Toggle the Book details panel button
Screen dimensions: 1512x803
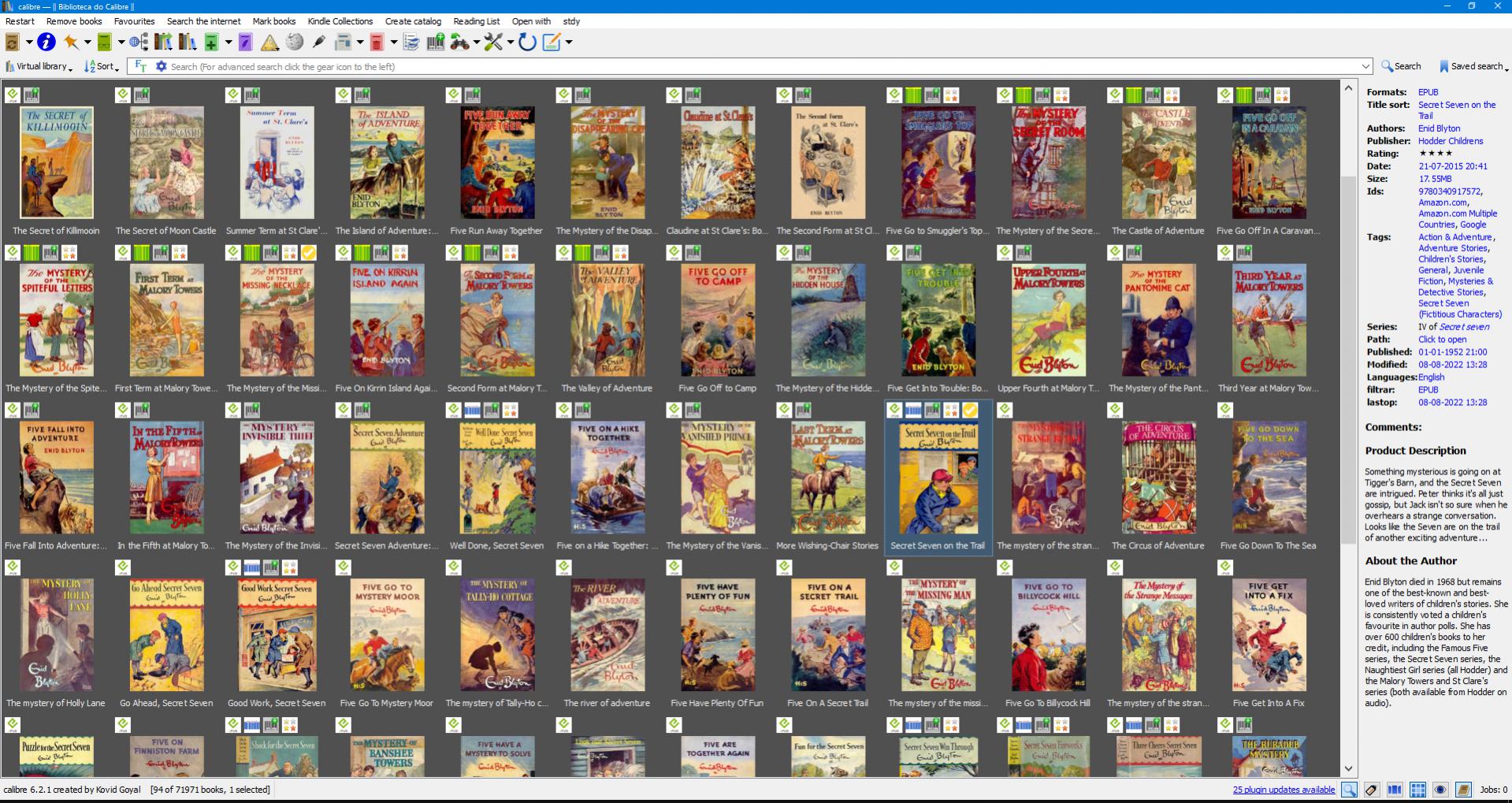(x=1463, y=790)
